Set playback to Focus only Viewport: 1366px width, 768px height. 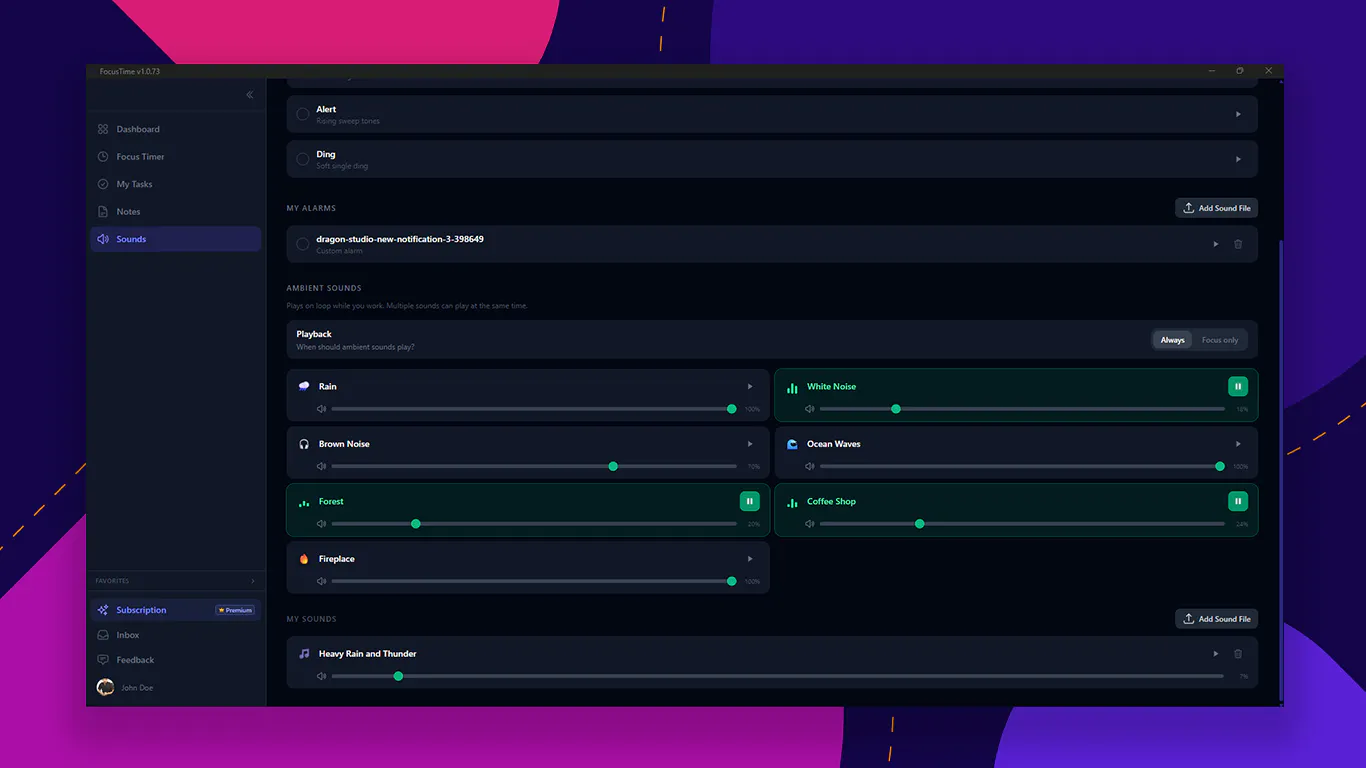1220,340
